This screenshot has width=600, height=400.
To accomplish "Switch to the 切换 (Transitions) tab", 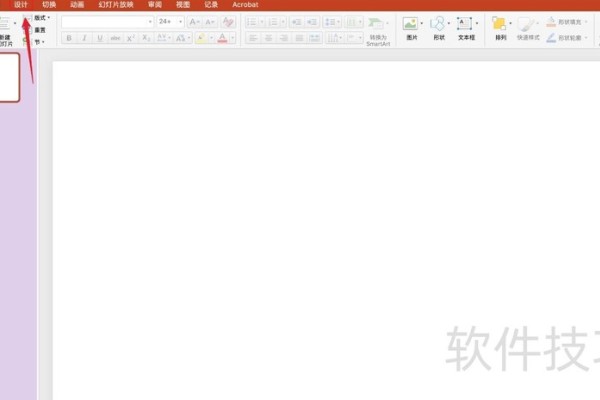I will pyautogui.click(x=49, y=5).
